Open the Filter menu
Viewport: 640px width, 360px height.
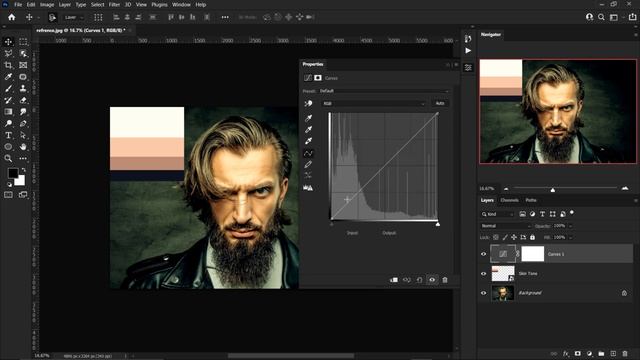tap(114, 4)
